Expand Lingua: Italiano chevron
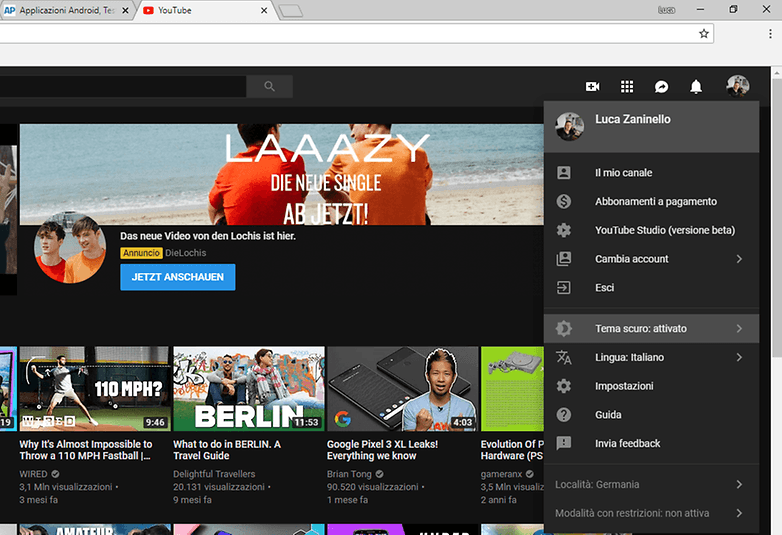Screen dimensions: 782x535 click(x=739, y=357)
